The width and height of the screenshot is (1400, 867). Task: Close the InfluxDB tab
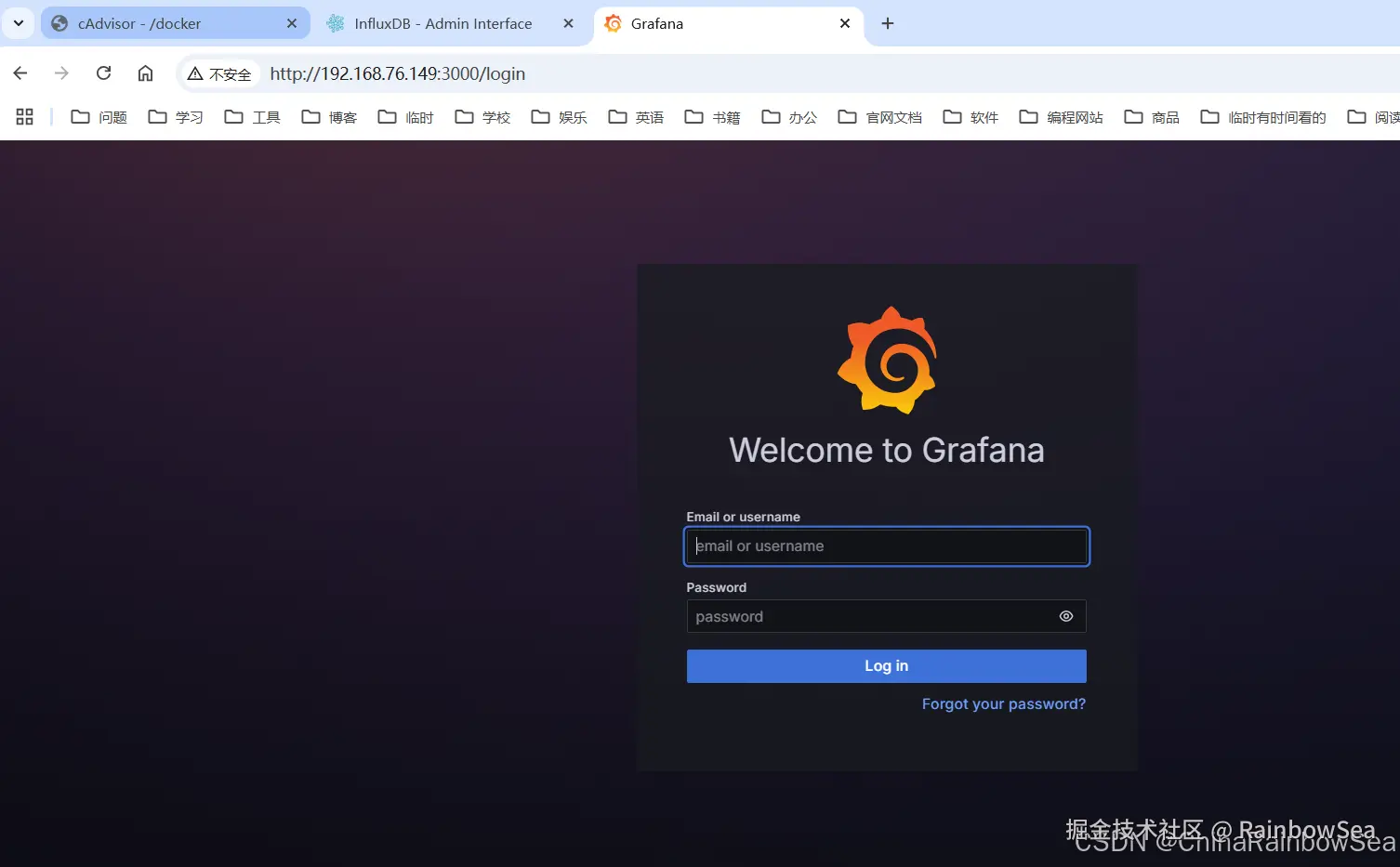pos(569,24)
